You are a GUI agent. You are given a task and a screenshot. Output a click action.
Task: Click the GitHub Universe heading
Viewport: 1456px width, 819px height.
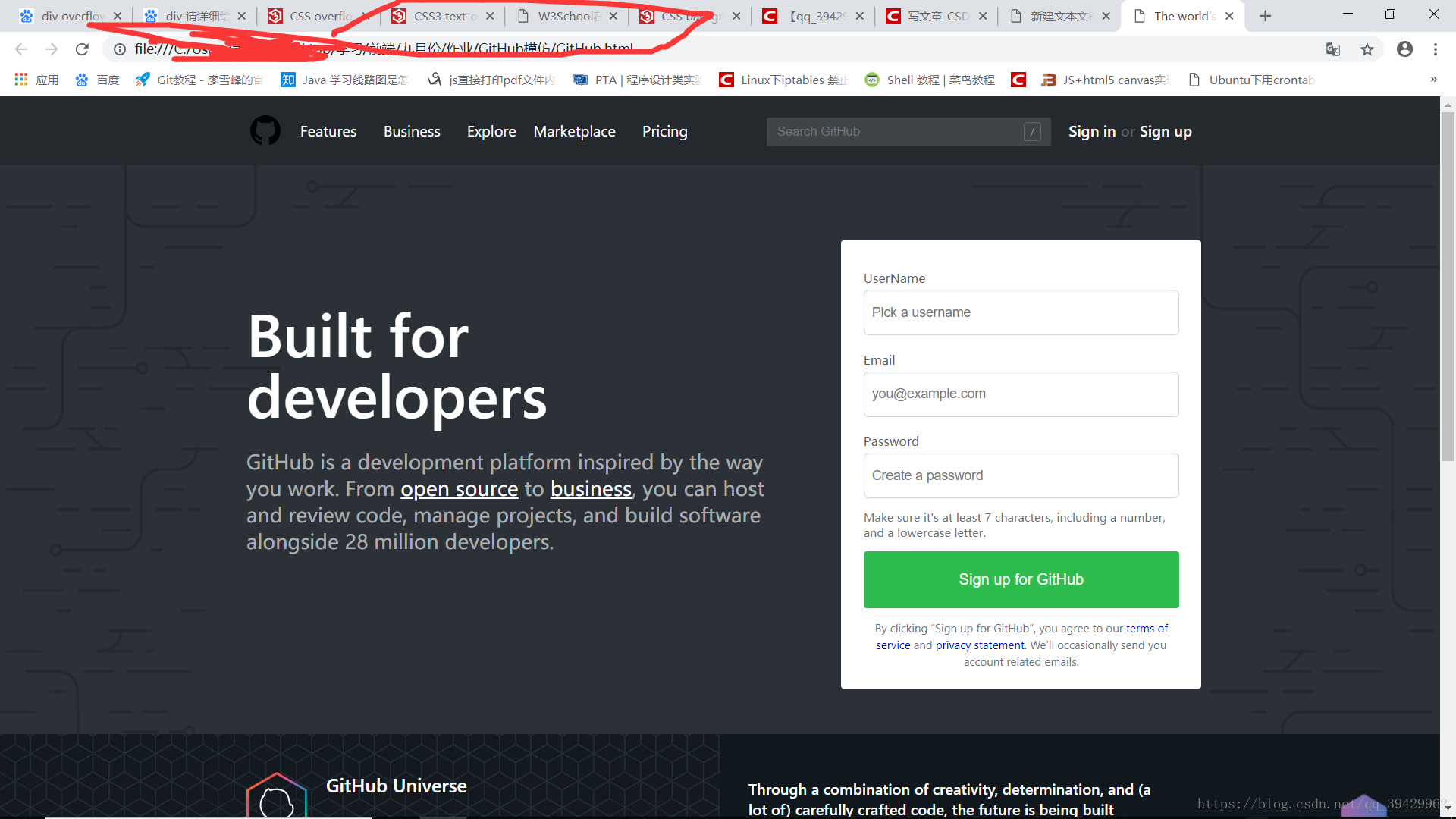pos(396,786)
